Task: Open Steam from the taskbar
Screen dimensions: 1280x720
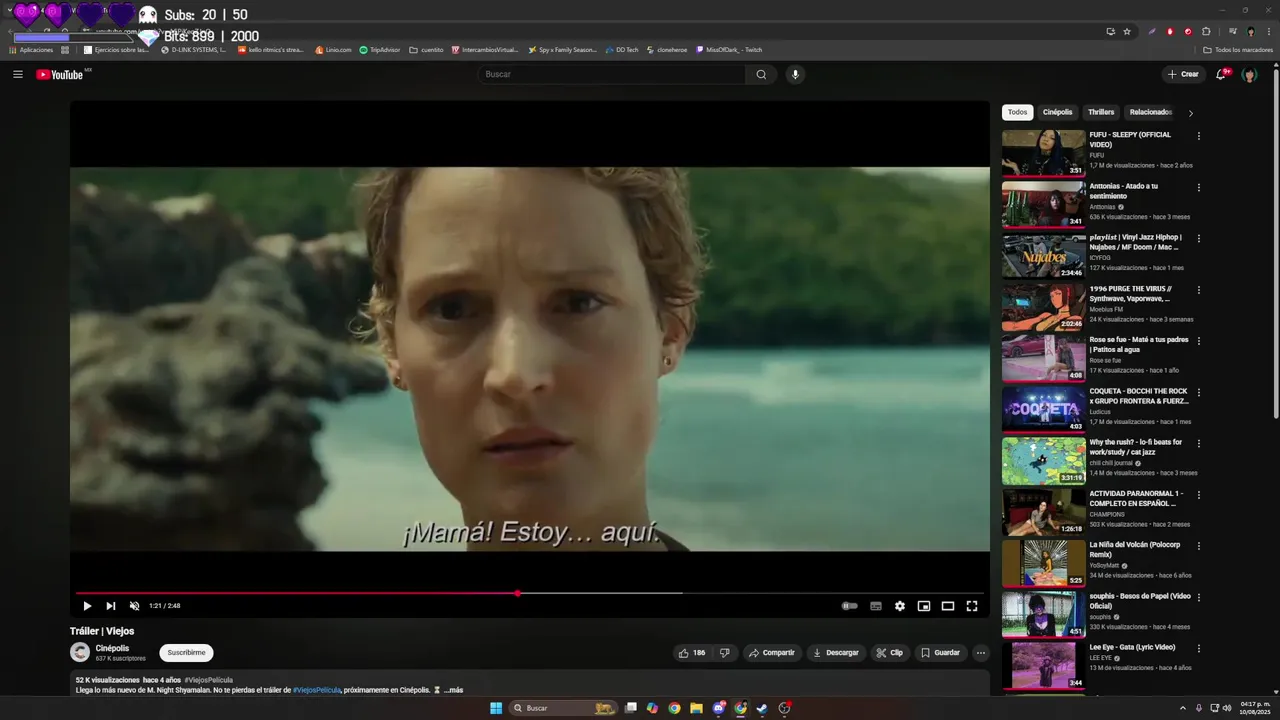Action: pos(762,708)
